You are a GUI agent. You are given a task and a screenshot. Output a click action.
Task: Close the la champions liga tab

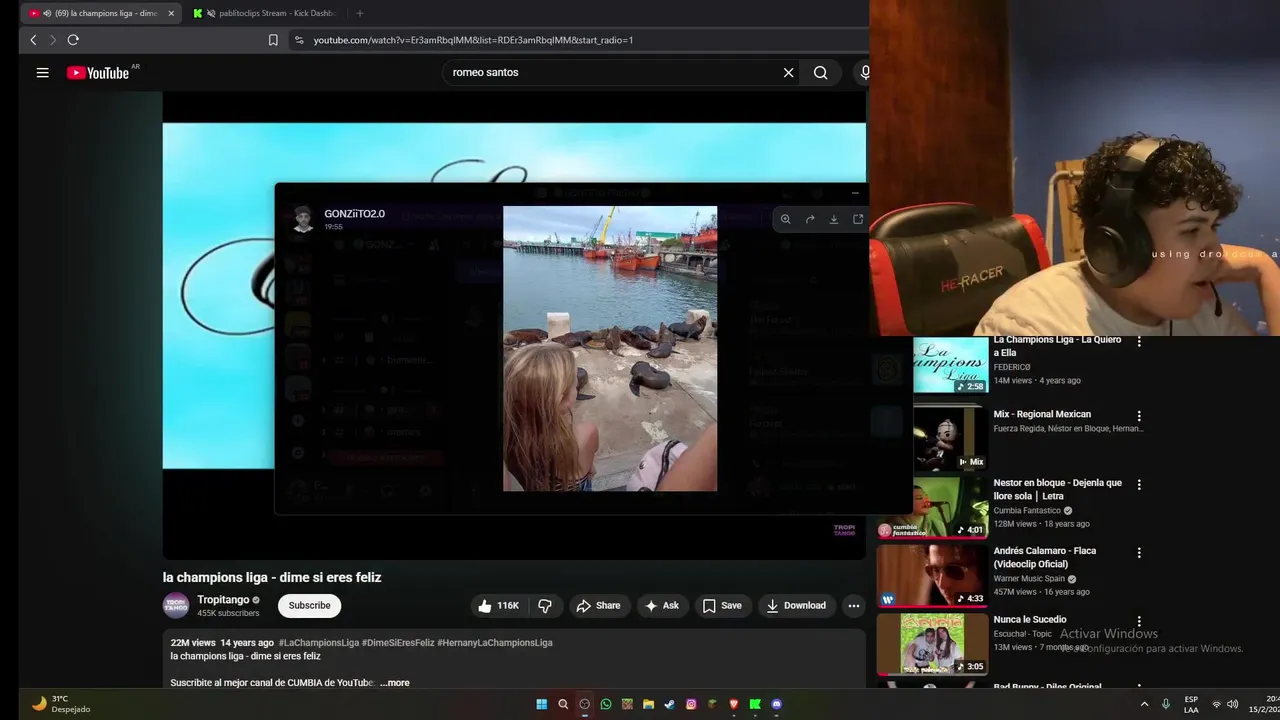pos(171,13)
